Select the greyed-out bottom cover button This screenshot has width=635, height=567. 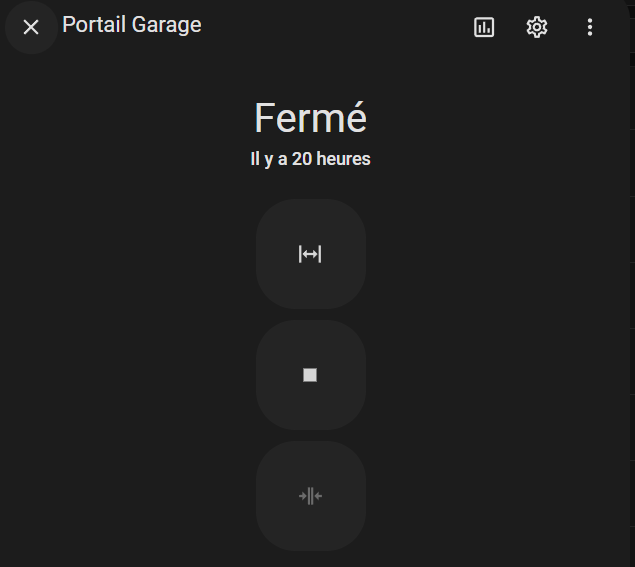(x=311, y=496)
